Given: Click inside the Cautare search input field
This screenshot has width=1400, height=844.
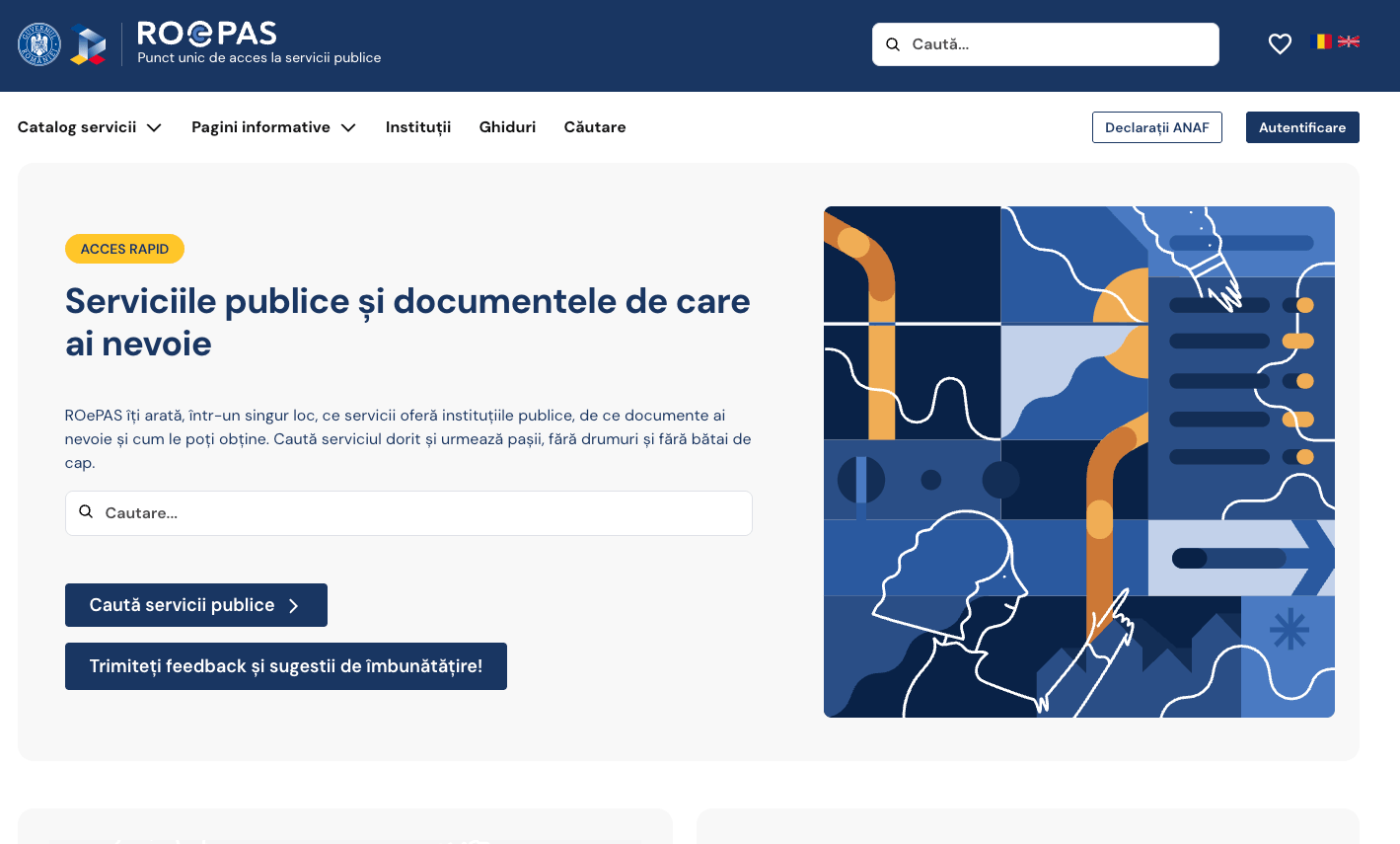Looking at the screenshot, I should [395, 512].
